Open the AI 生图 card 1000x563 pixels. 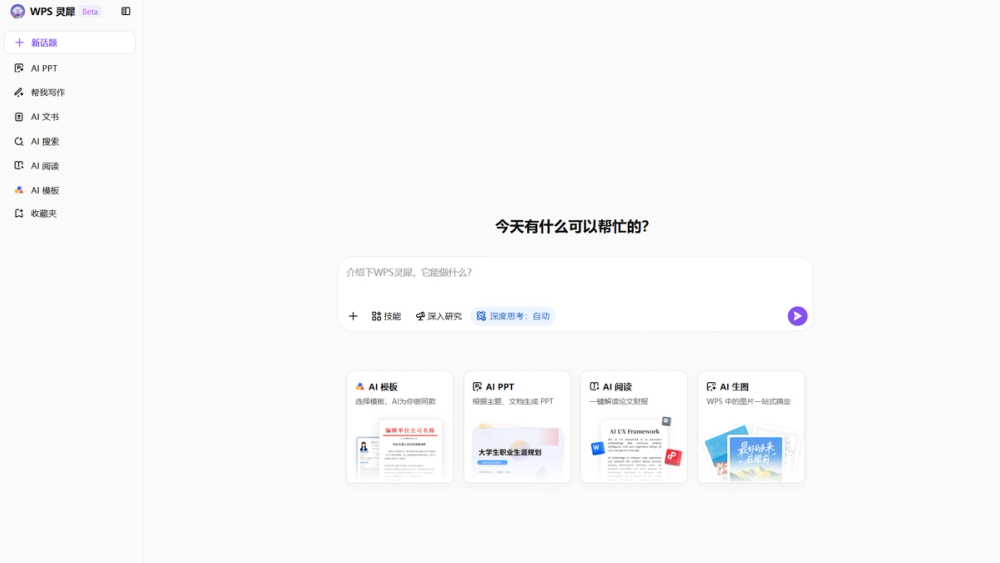pos(751,427)
